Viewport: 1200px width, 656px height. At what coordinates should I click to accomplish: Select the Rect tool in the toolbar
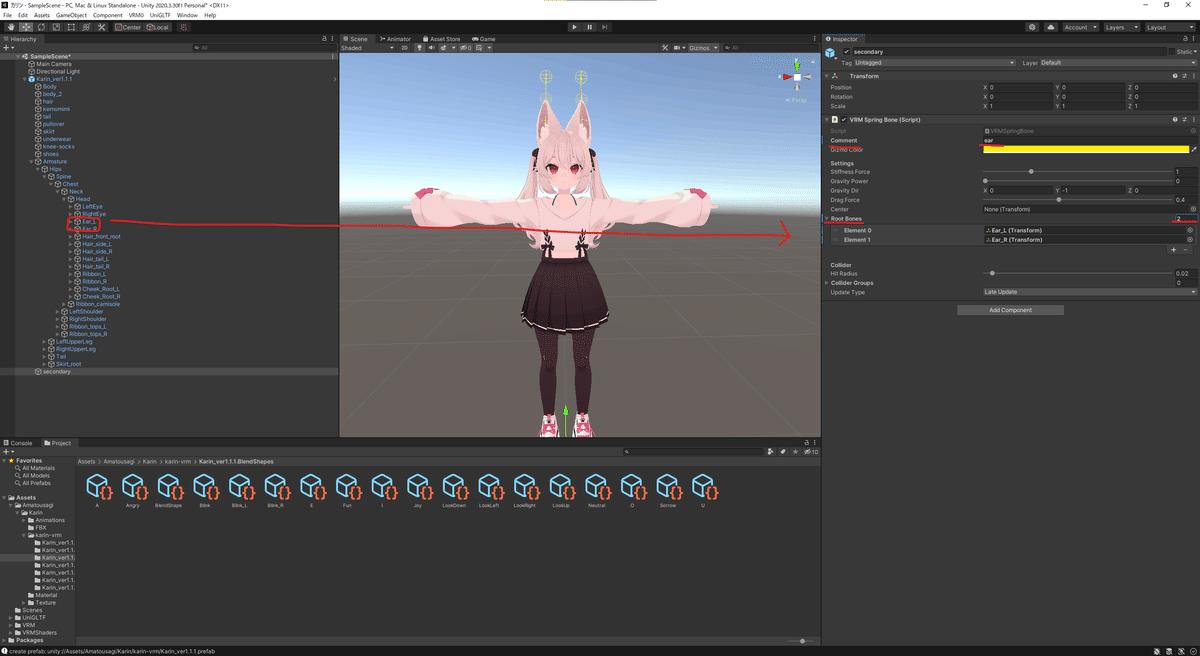point(70,27)
